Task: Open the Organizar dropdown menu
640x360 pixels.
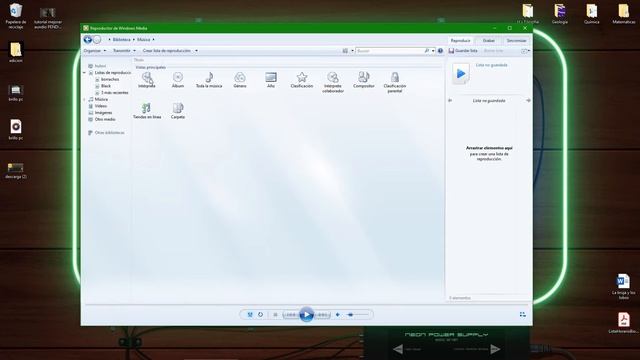Action: point(95,51)
